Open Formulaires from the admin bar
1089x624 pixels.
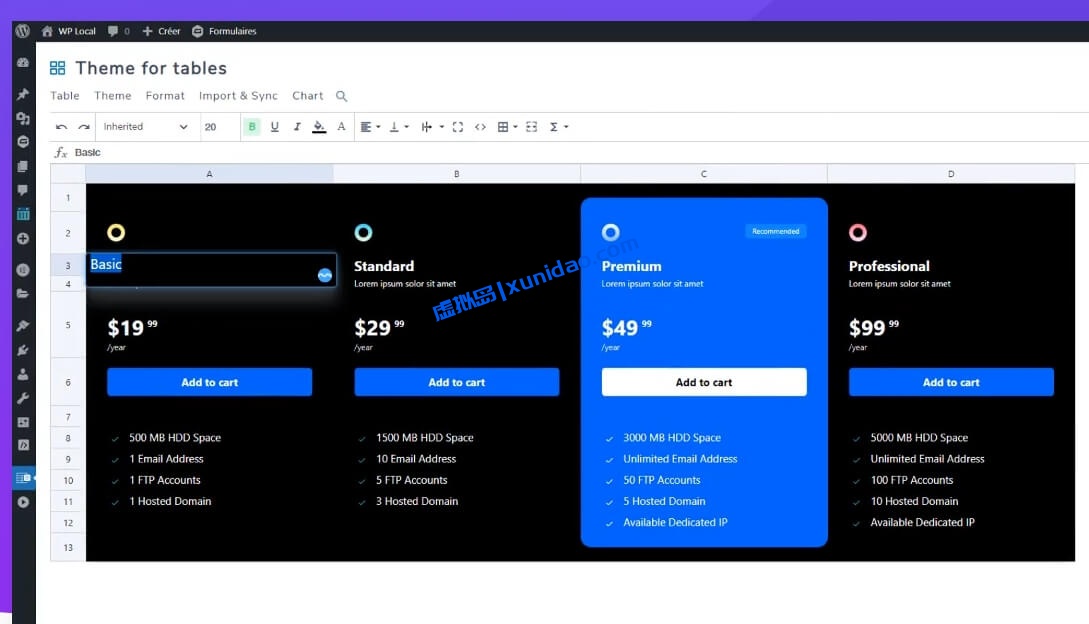(x=224, y=31)
